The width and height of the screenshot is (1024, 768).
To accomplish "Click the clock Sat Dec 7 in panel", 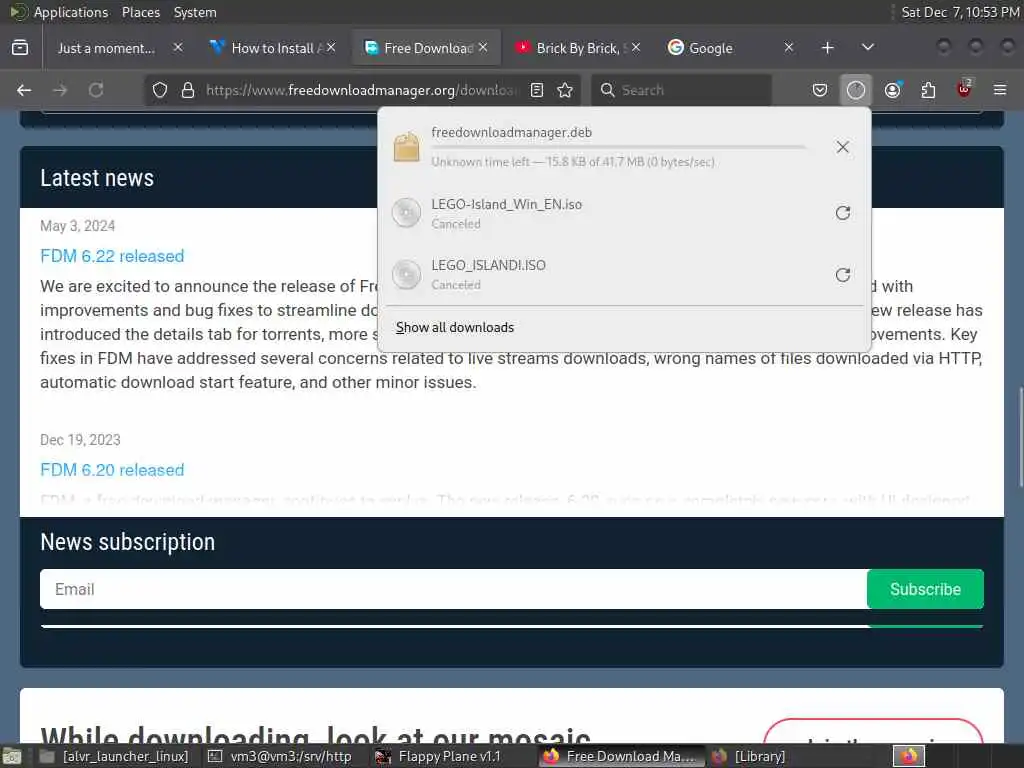I will coord(960,12).
